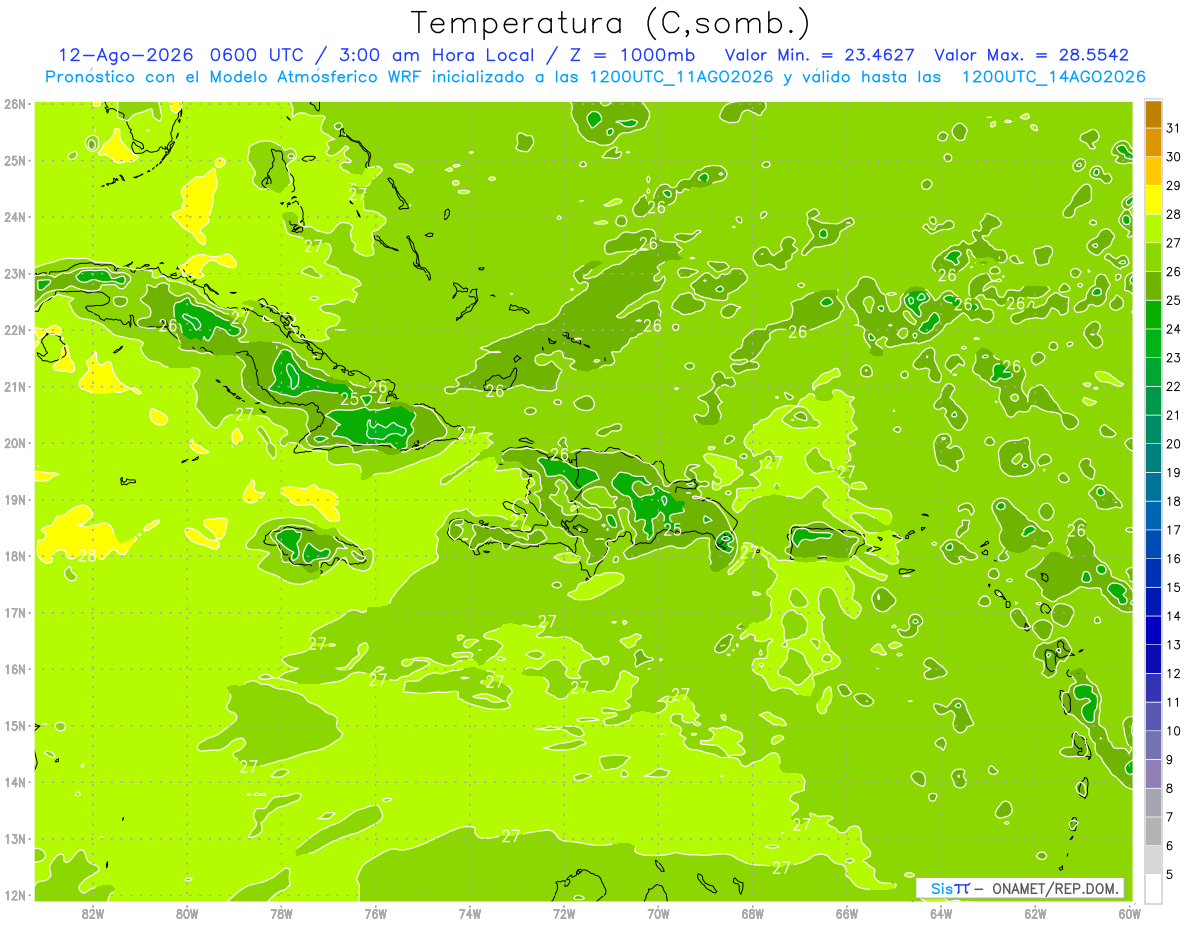Image resolution: width=1200 pixels, height=927 pixels.
Task: Click the '64W' longitude axis label
Action: click(x=941, y=912)
